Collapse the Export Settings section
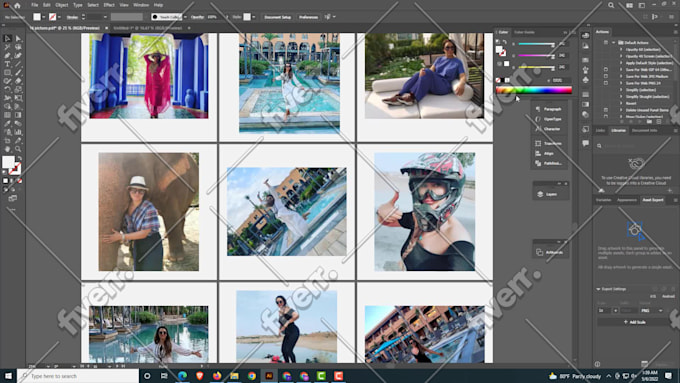Image resolution: width=680 pixels, height=383 pixels. [598, 289]
